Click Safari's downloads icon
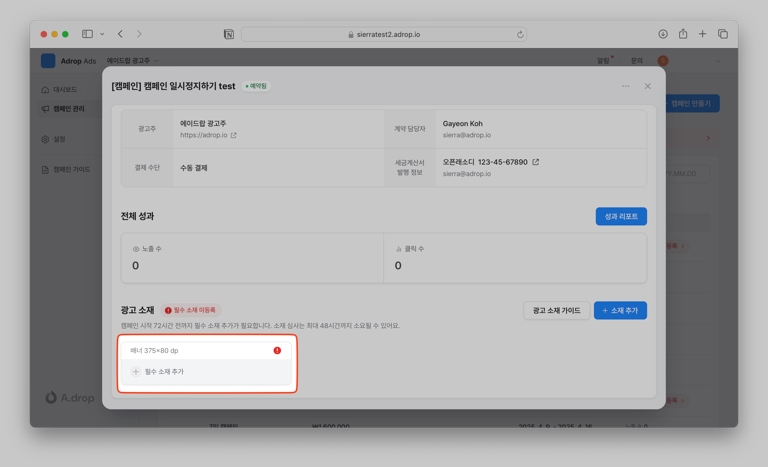Viewport: 768px width, 467px height. (663, 34)
